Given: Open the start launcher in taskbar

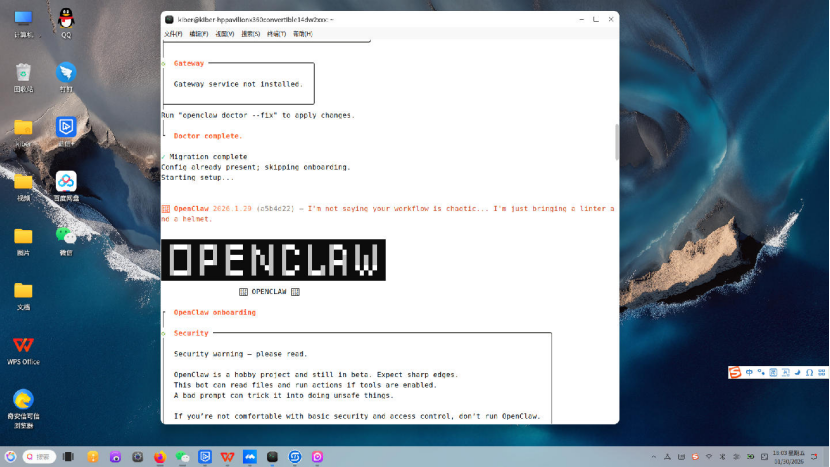Looking at the screenshot, I should [11, 456].
